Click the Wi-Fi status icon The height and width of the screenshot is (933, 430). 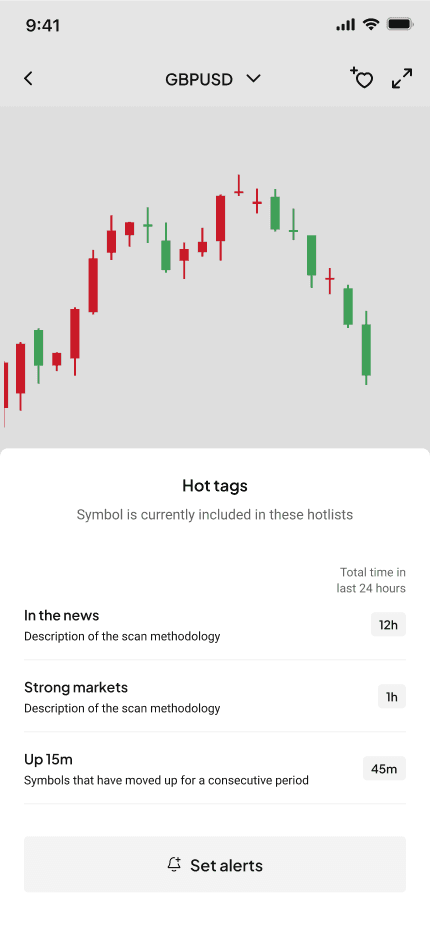pos(371,24)
